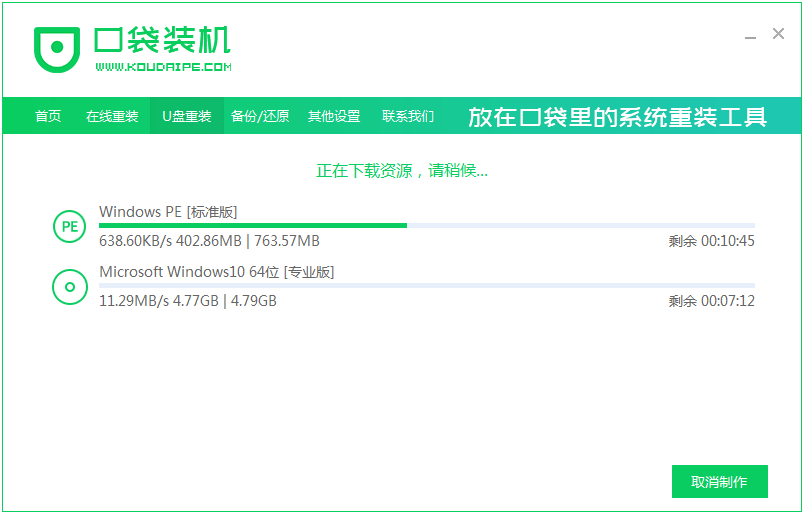Click the 剩余 00:07:12 remaining time
The image size is (803, 513).
pos(711,301)
